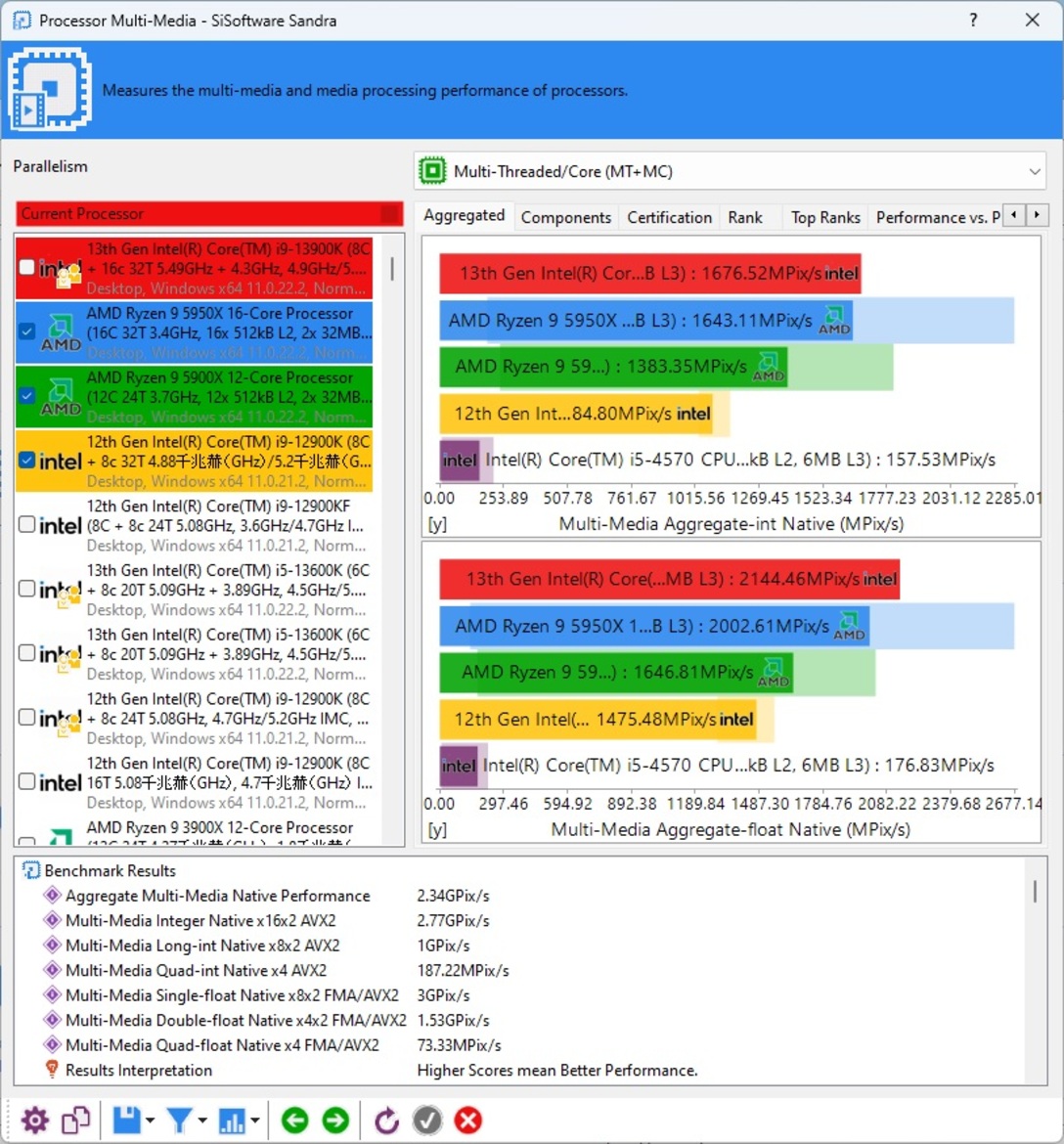Viewport: 1064px width, 1144px height.
Task: Go back with the green left arrow
Action: [294, 1121]
